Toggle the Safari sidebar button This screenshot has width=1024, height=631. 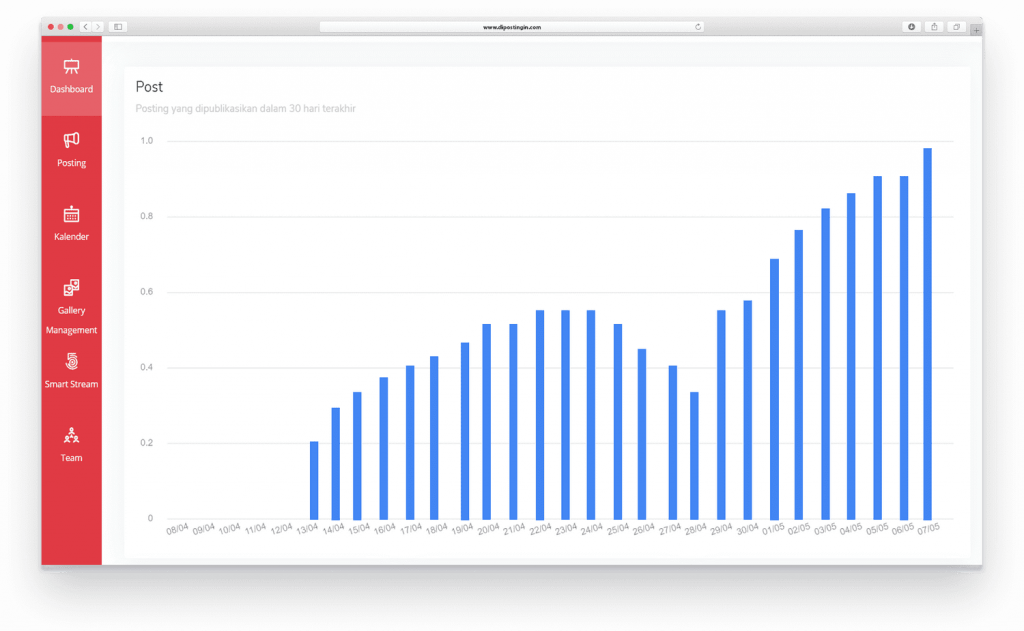pyautogui.click(x=117, y=27)
